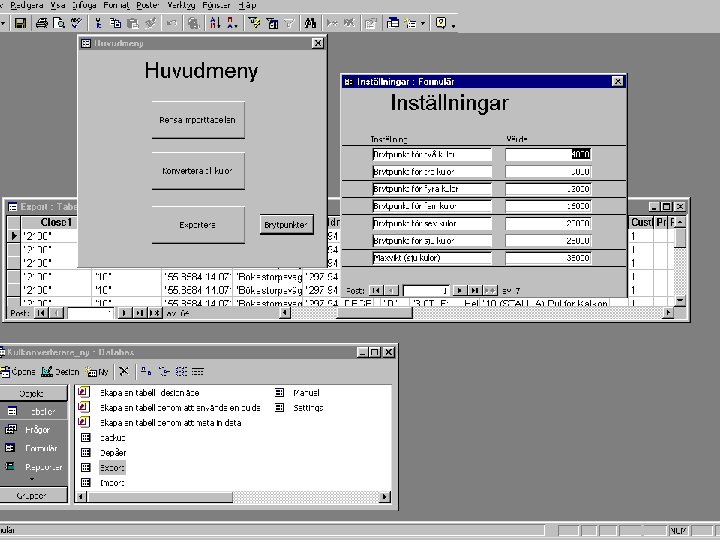Run the spelling check icon

(77, 23)
